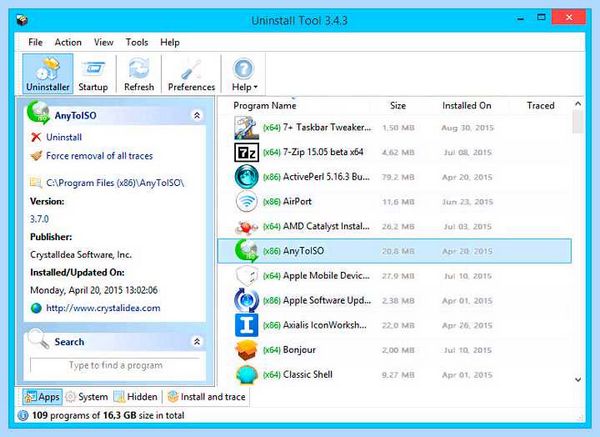This screenshot has height=437, width=600.
Task: Select the Apple Software Update icon
Action: pyautogui.click(x=246, y=300)
